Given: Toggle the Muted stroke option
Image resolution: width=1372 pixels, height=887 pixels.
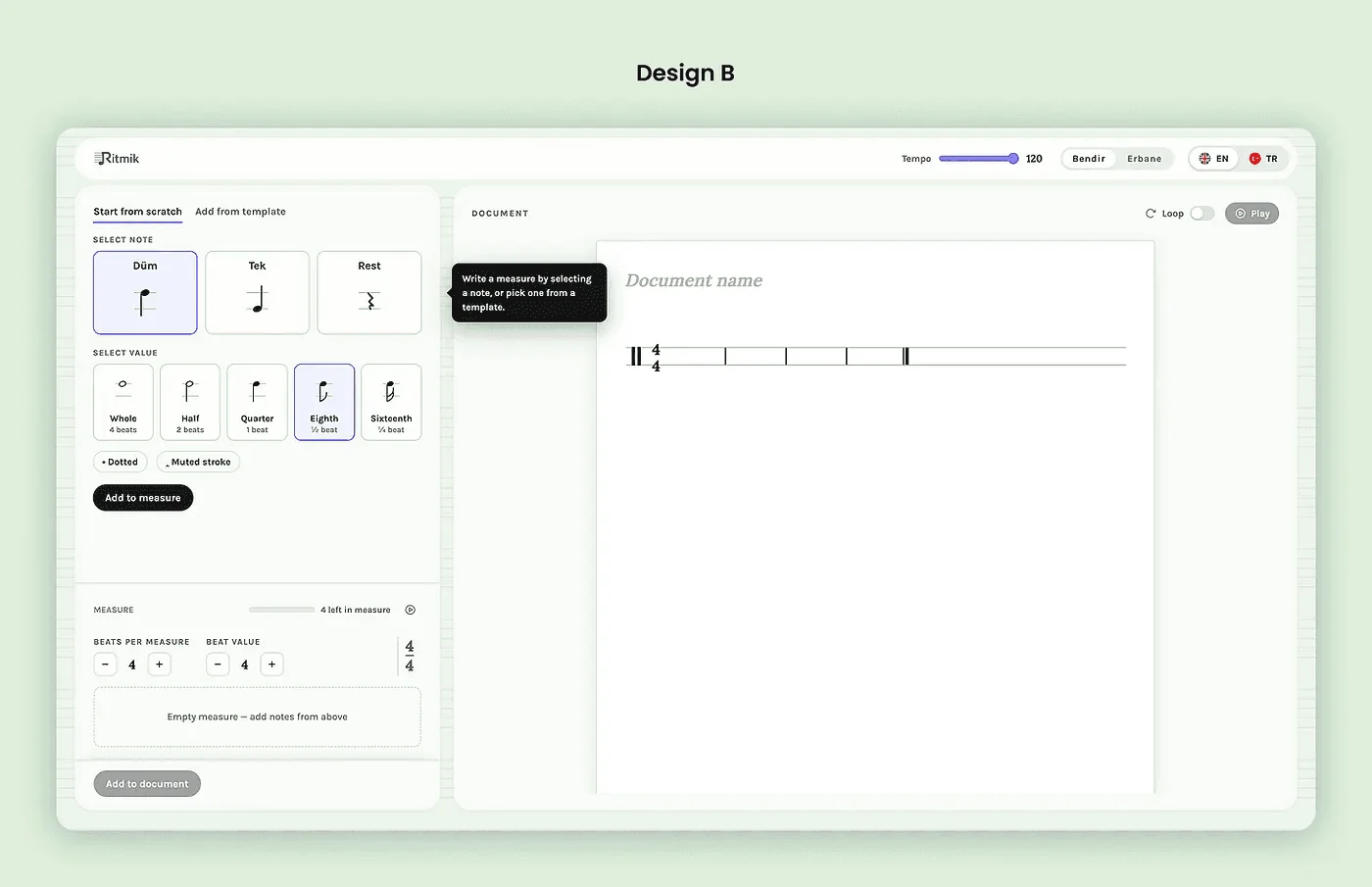Looking at the screenshot, I should [198, 462].
